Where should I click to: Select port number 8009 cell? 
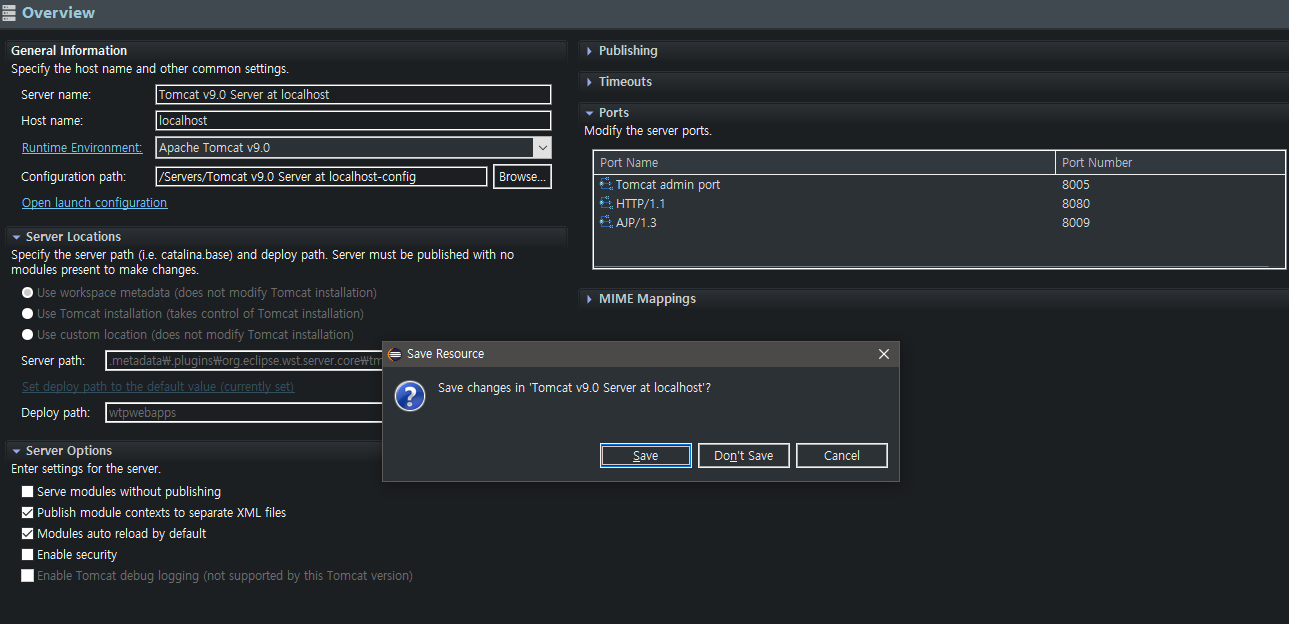tap(1076, 223)
